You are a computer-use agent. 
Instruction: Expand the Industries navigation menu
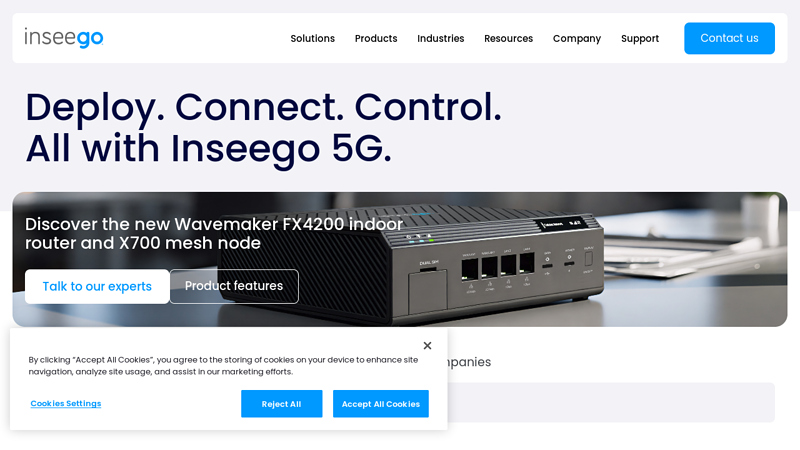click(441, 38)
